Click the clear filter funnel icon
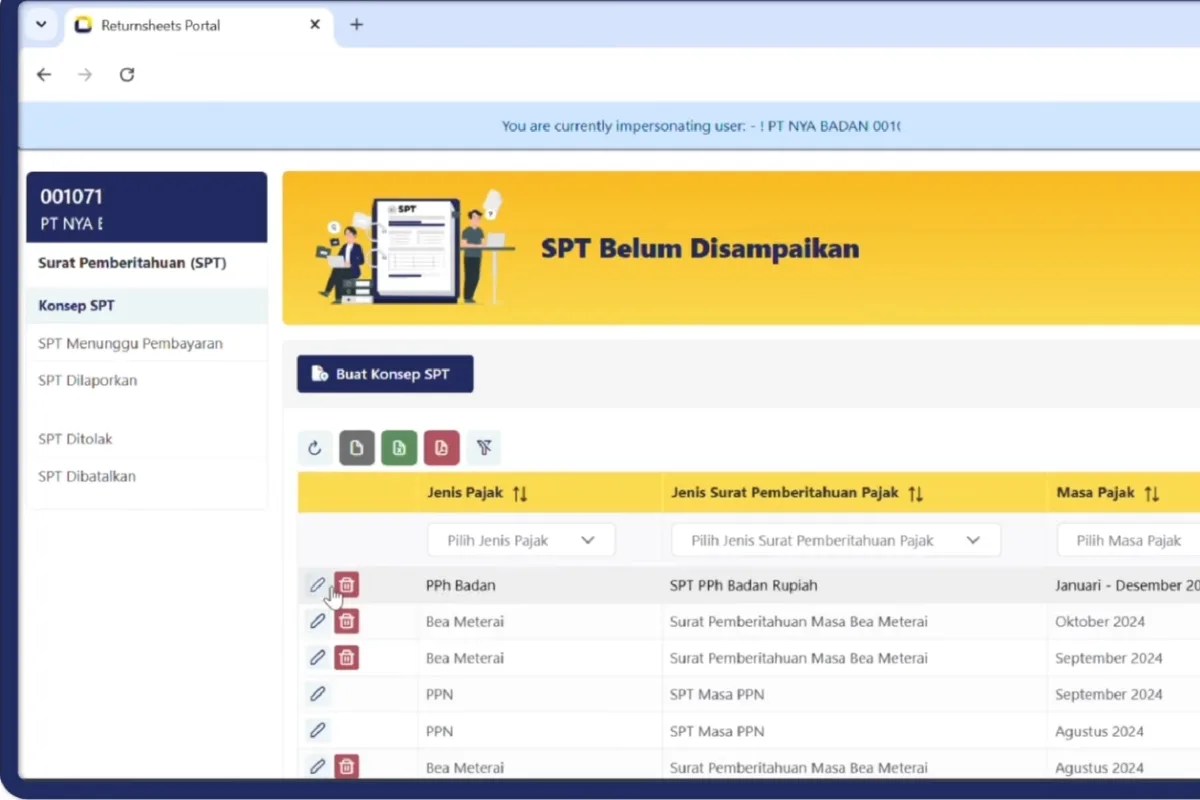Viewport: 1200px width, 800px height. (484, 448)
